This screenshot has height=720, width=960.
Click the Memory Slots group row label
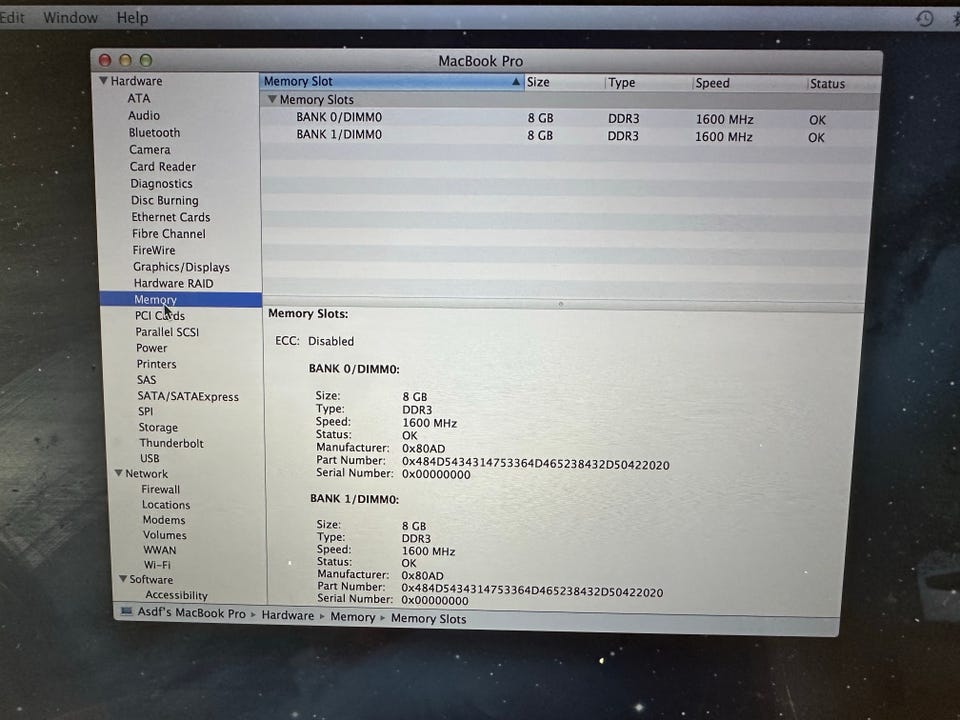tap(317, 99)
